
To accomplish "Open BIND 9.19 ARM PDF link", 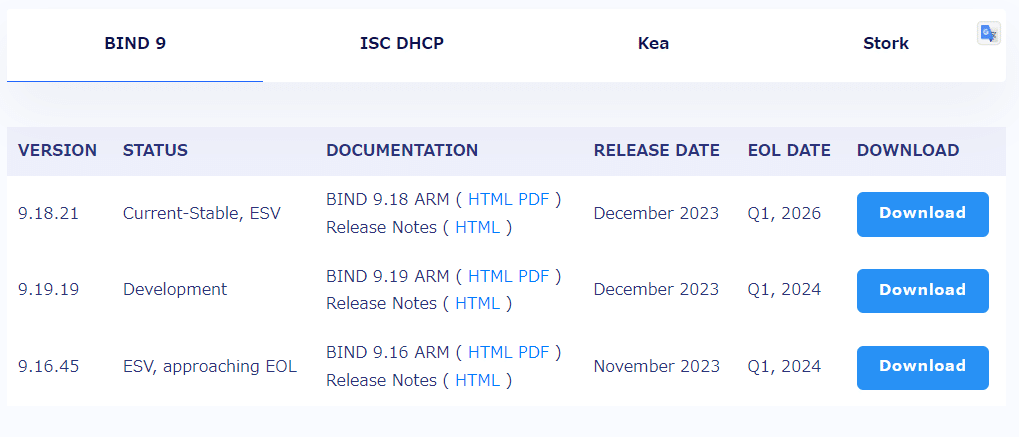I will (x=534, y=276).
